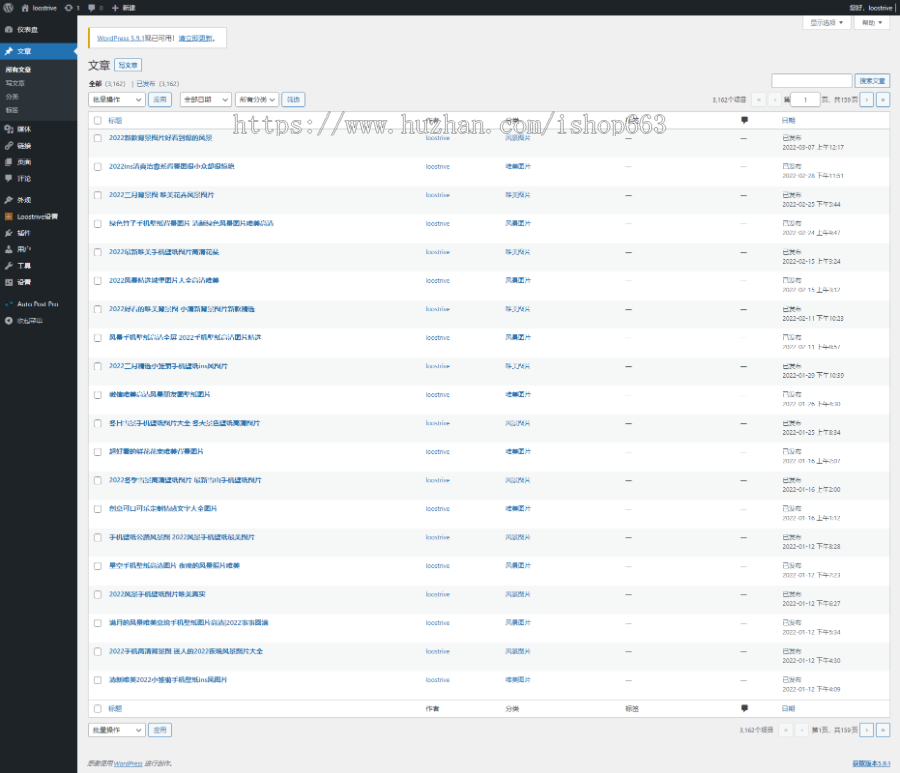The width and height of the screenshot is (900, 773).
Task: Jump to last page using bottom pagination arrow
Action: click(x=883, y=730)
